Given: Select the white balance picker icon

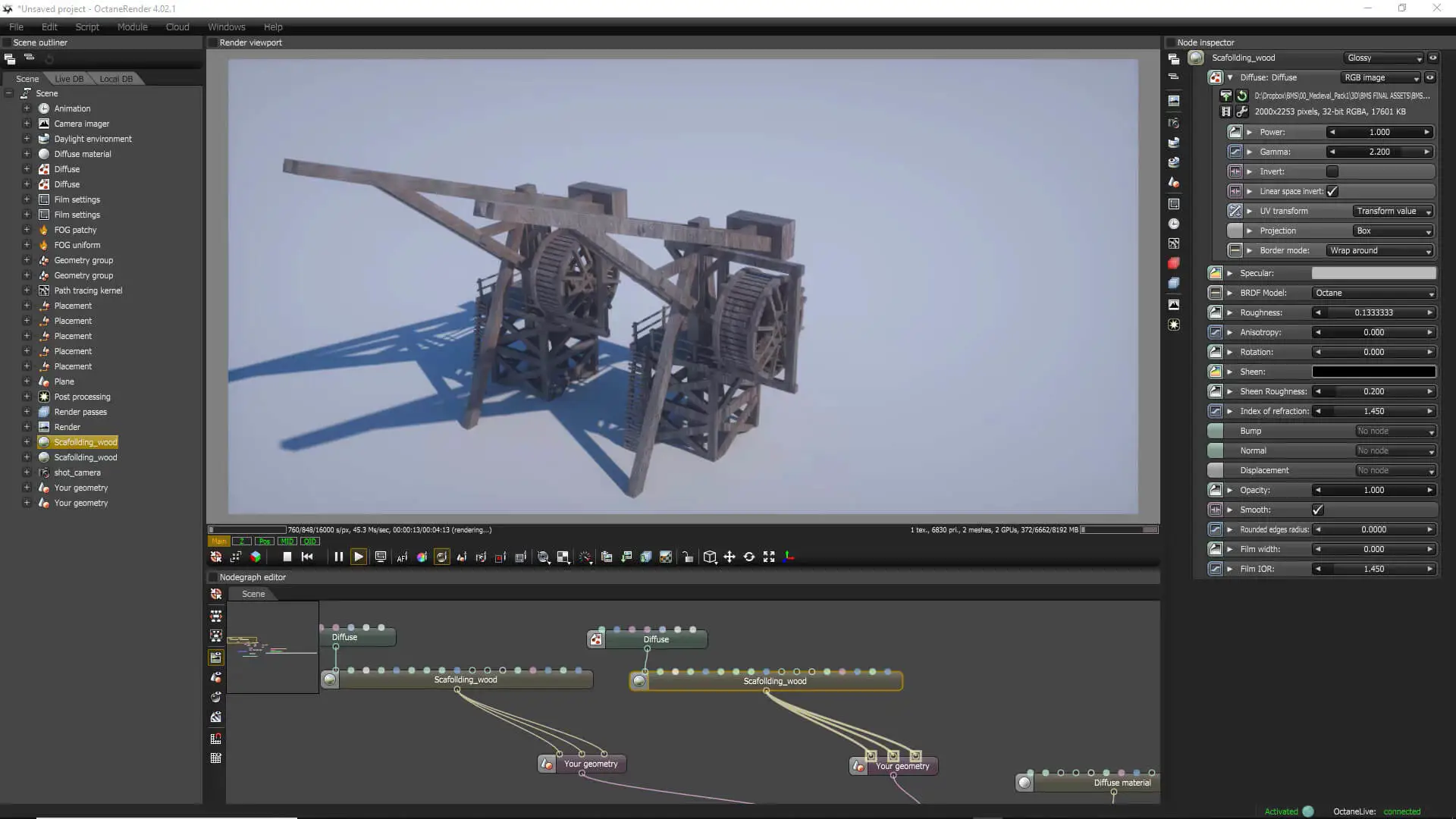Looking at the screenshot, I should [x=422, y=557].
